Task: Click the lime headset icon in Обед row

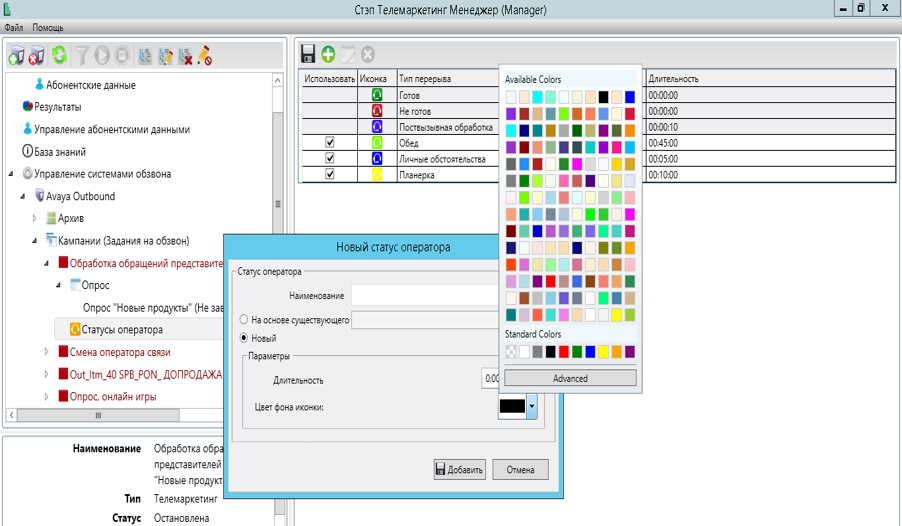Action: tap(377, 143)
